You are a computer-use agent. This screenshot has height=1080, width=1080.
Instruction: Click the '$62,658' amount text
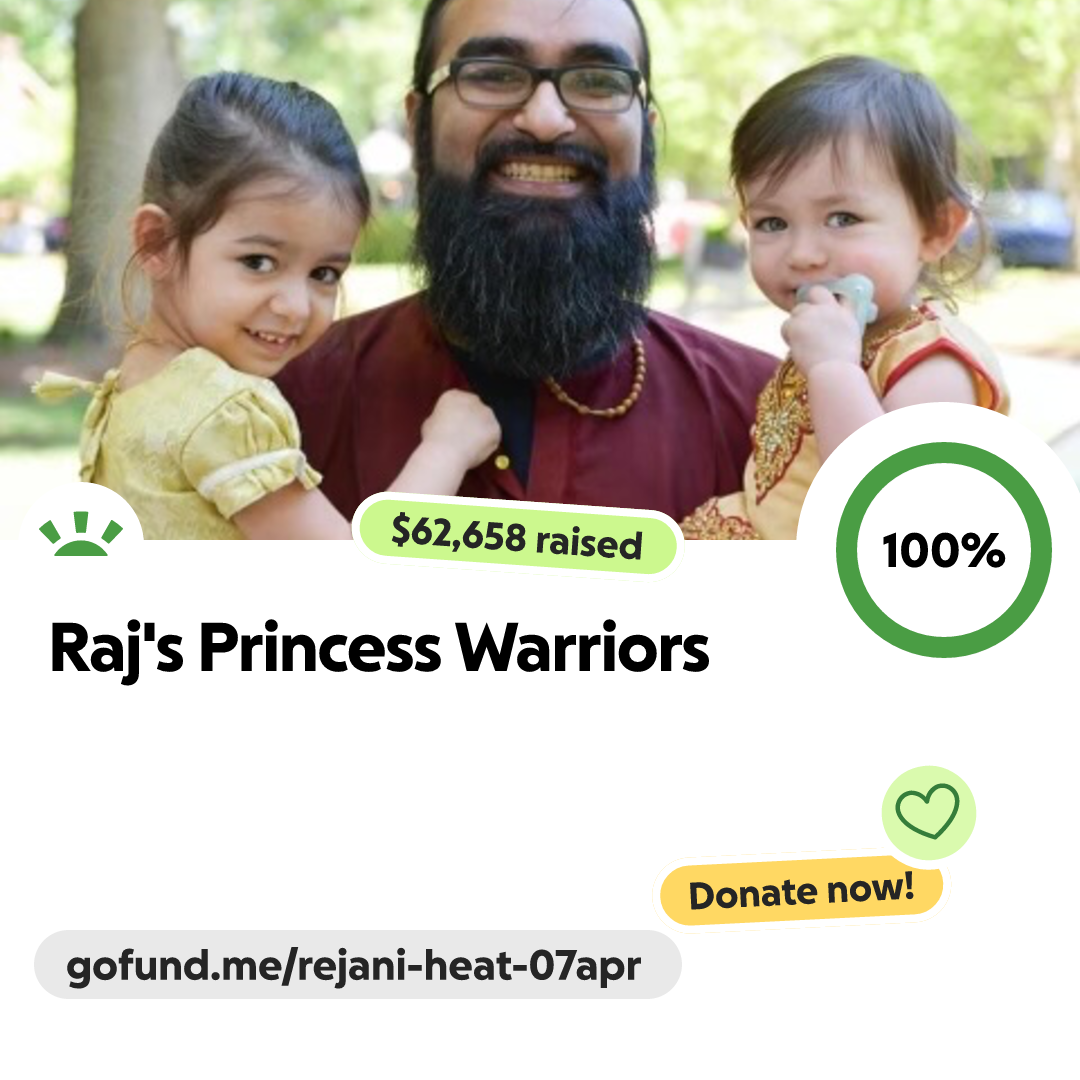(x=459, y=533)
